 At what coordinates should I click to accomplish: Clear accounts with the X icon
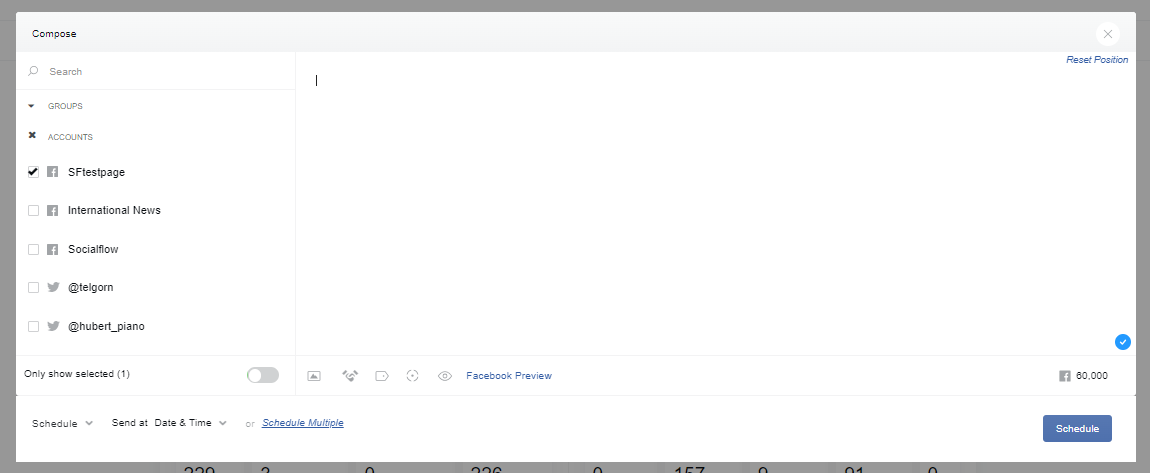[32, 136]
